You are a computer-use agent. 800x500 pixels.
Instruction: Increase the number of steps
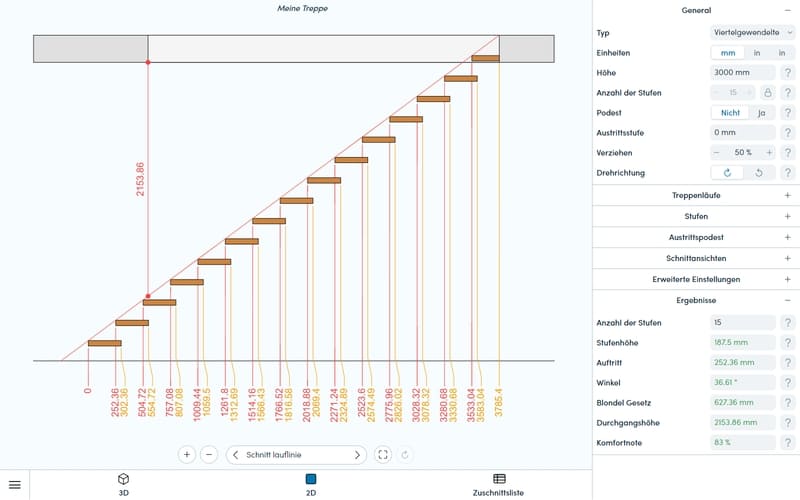coord(749,92)
